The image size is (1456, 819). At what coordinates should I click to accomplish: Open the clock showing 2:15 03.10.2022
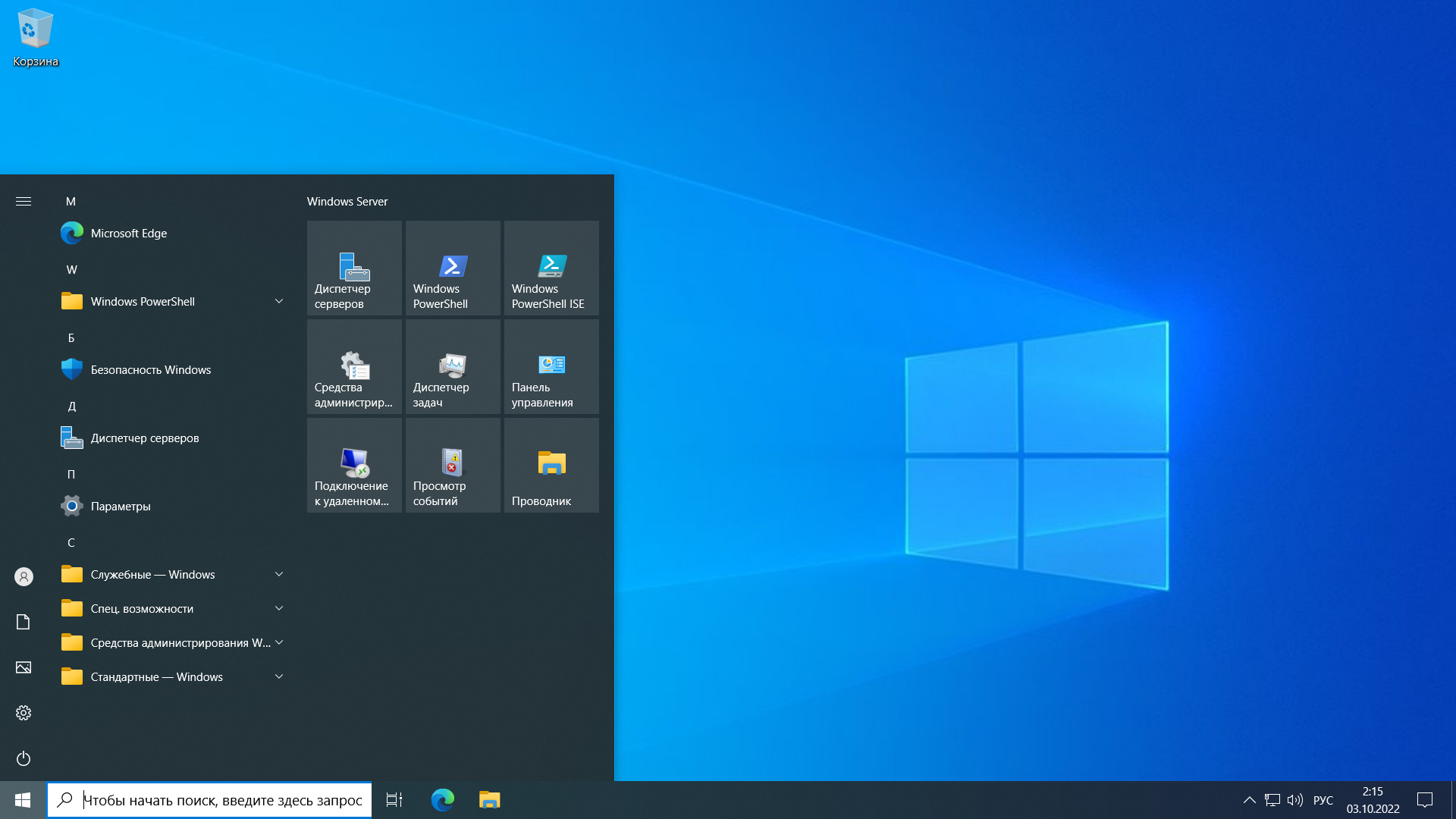1373,800
